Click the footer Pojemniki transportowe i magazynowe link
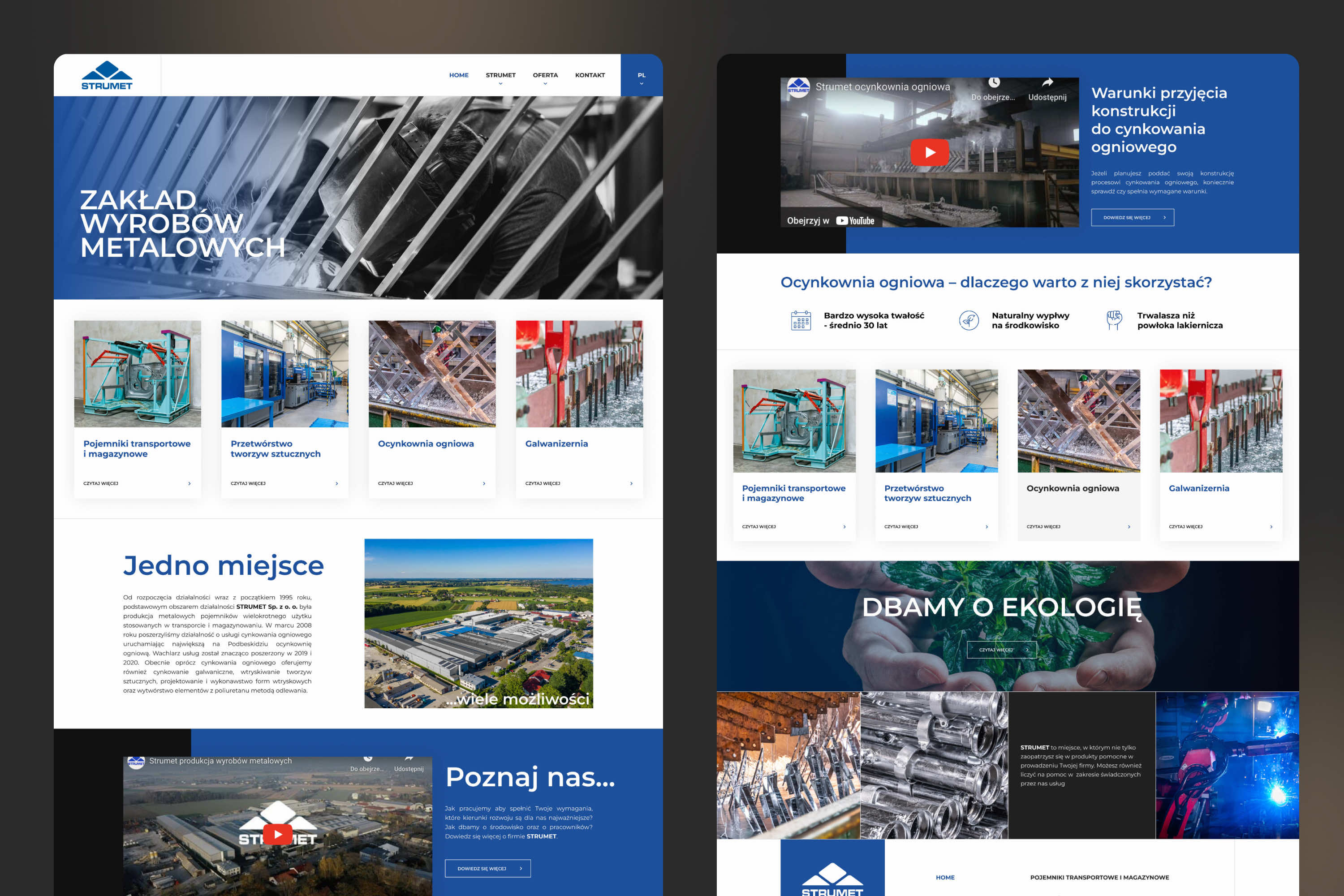 1099,877
